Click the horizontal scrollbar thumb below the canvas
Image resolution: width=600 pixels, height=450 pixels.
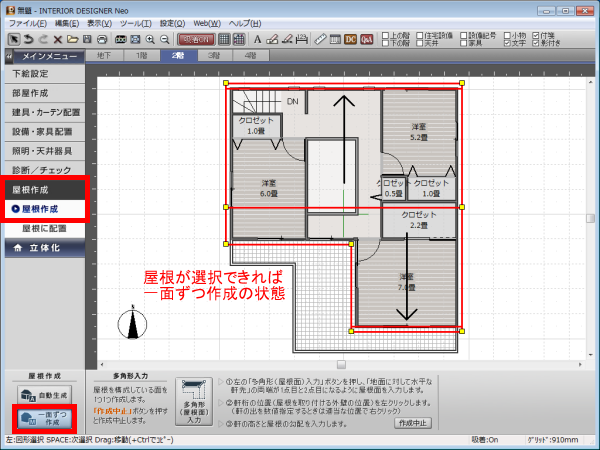click(x=340, y=363)
